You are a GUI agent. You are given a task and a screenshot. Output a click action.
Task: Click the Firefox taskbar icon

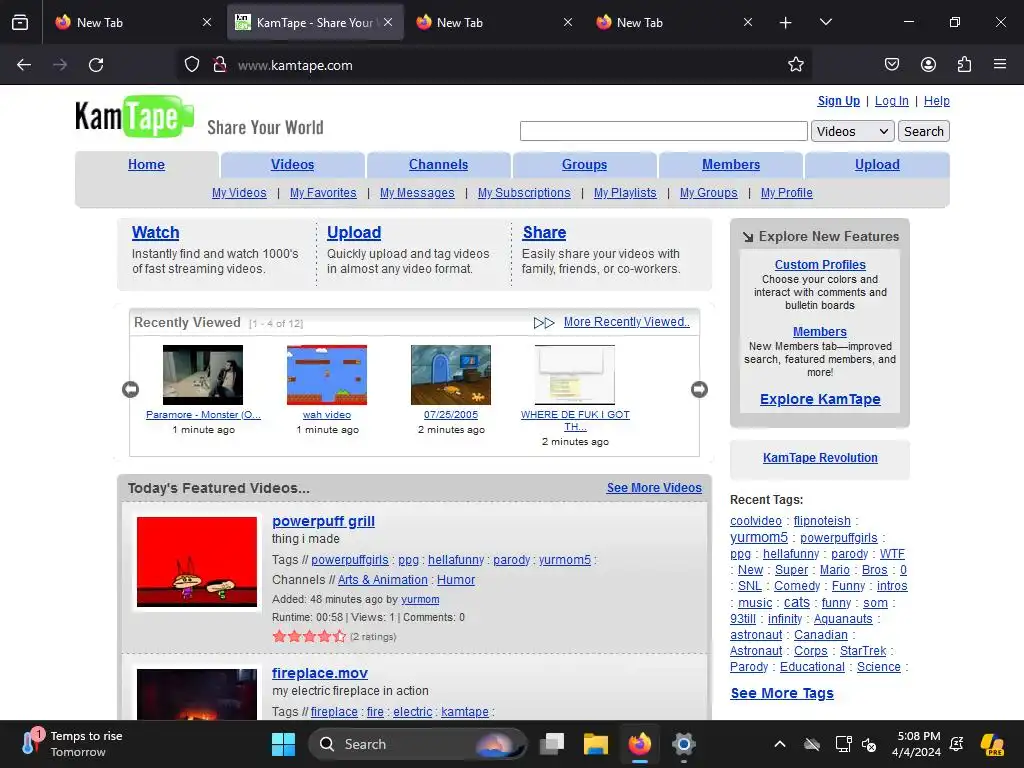point(639,744)
